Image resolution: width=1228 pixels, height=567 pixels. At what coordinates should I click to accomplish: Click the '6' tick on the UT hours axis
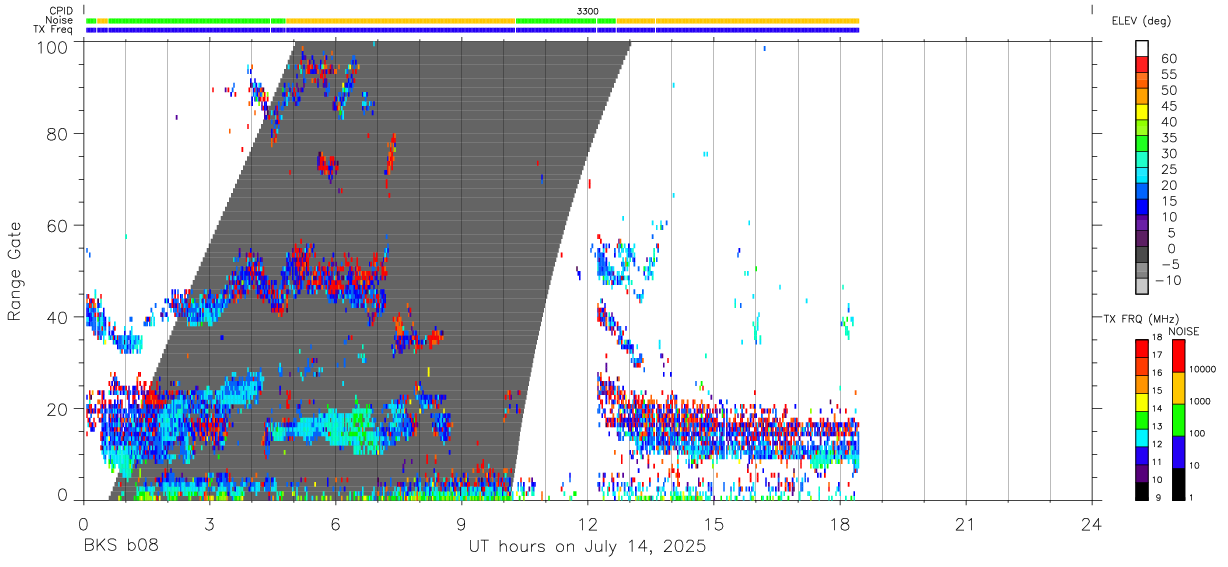point(335,523)
